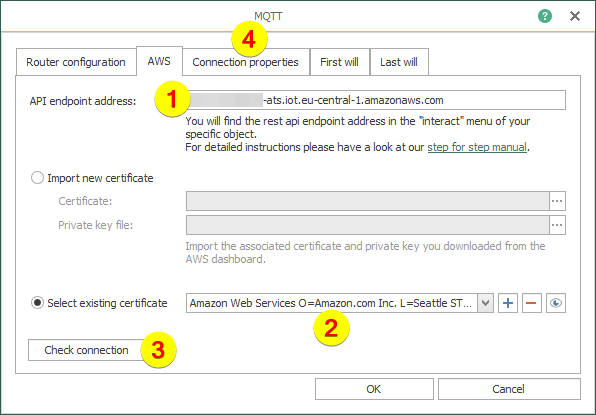Screen dimensions: 596x415
Task: Switch to the Last will tab
Action: pos(399,62)
